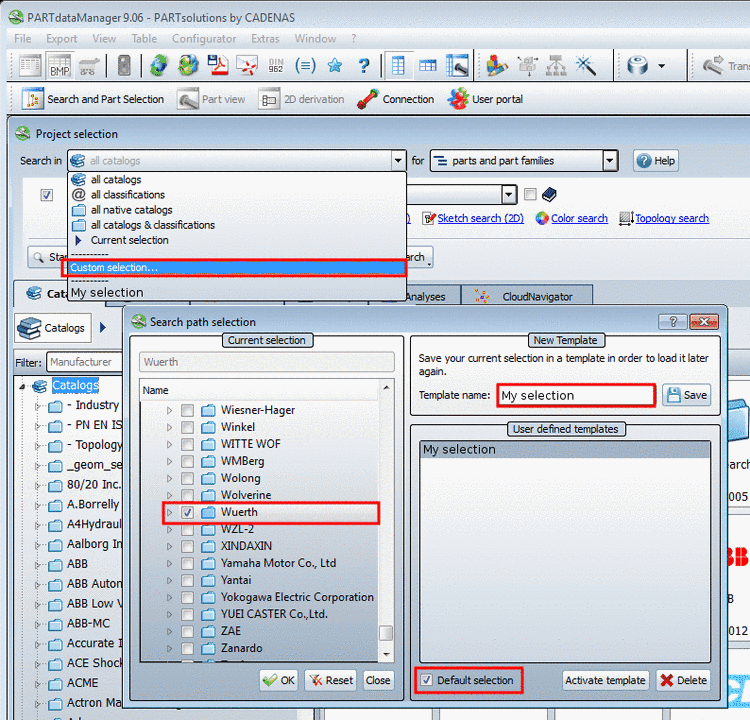750x720 pixels.
Task: Open the Topology search link
Action: (672, 219)
